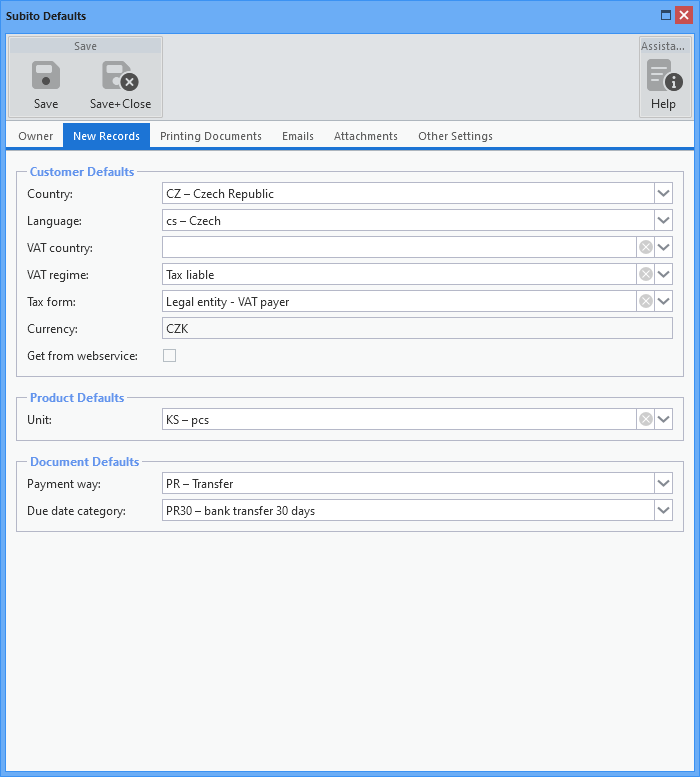Click into the Currency field showing CZK
Screen dimensions: 700x777
pos(417,329)
